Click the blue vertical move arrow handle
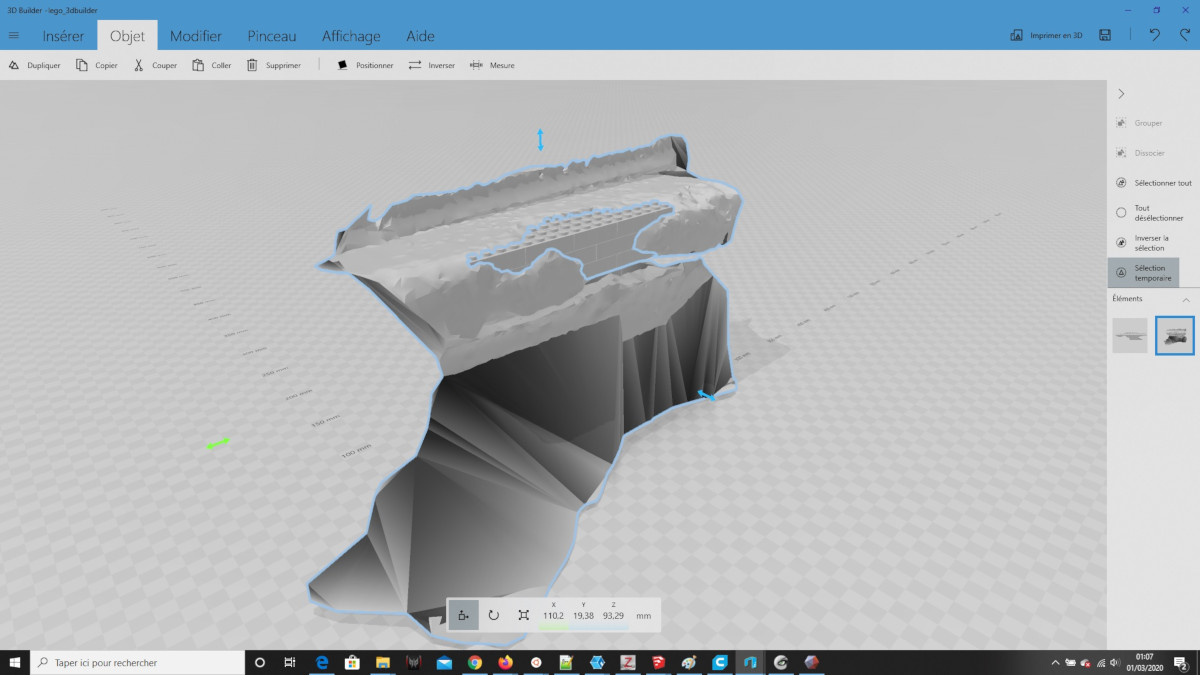Viewport: 1200px width, 675px height. [x=541, y=139]
